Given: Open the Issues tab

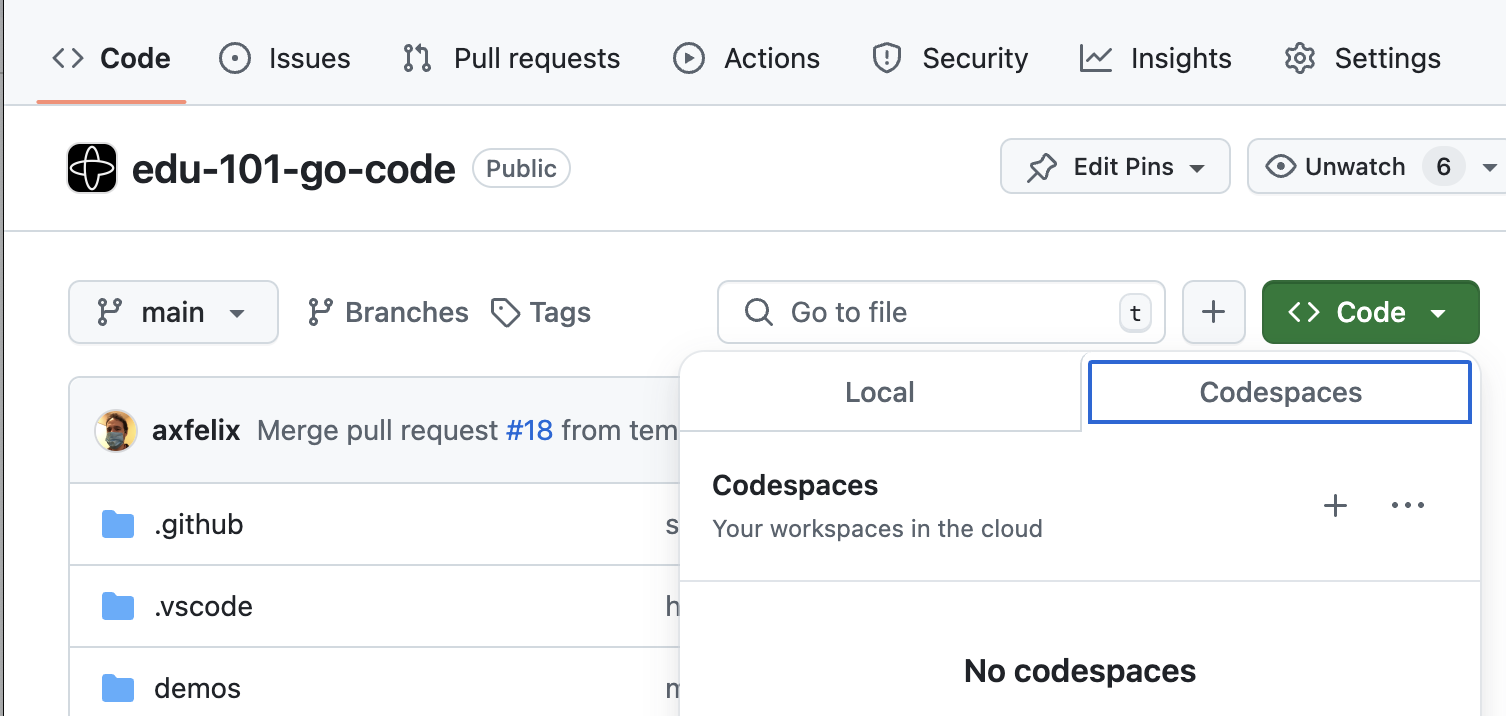Looking at the screenshot, I should pyautogui.click(x=285, y=59).
